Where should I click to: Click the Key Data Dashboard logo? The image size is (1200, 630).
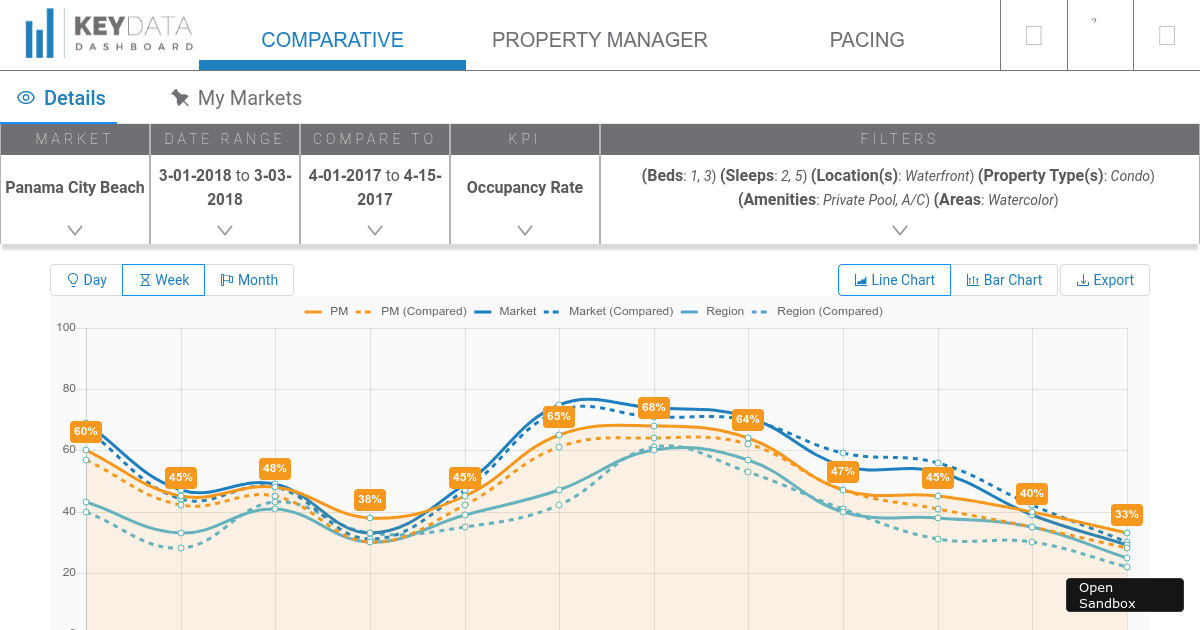[109, 35]
